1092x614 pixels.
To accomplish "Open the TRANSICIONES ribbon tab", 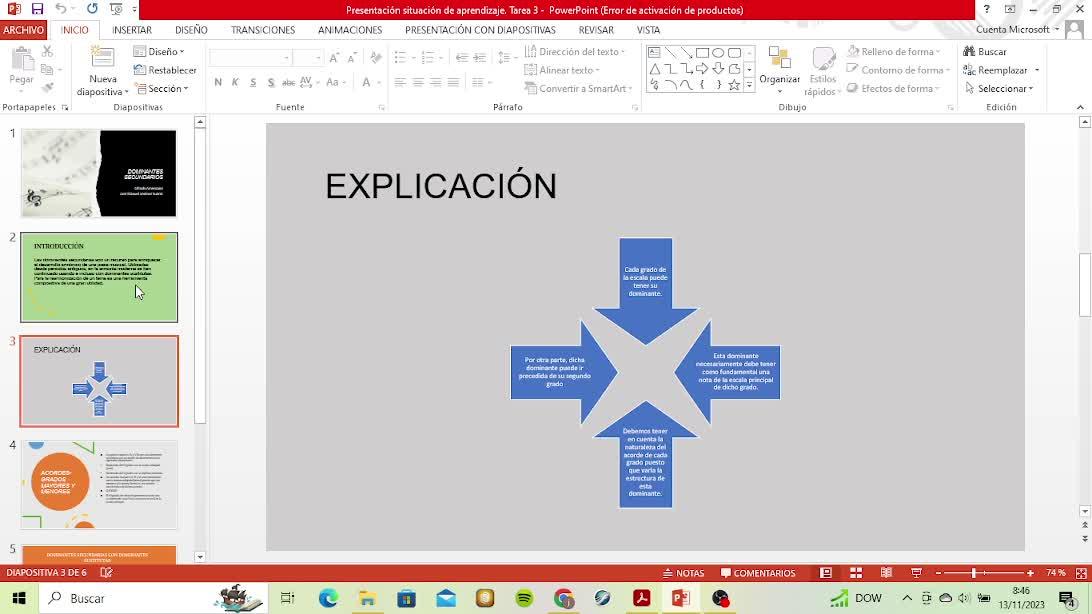I will tap(263, 30).
